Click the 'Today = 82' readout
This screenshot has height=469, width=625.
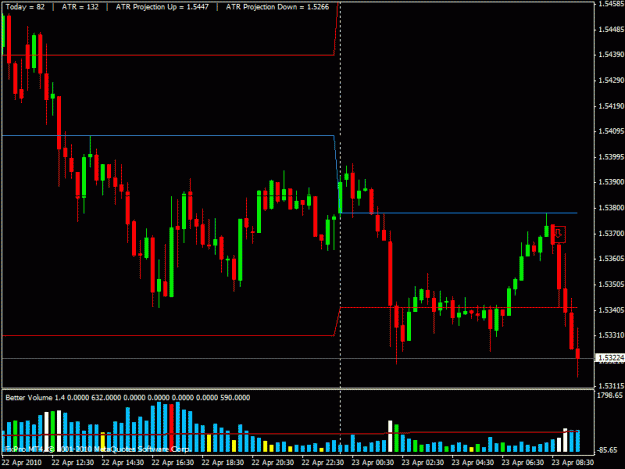(25, 7)
